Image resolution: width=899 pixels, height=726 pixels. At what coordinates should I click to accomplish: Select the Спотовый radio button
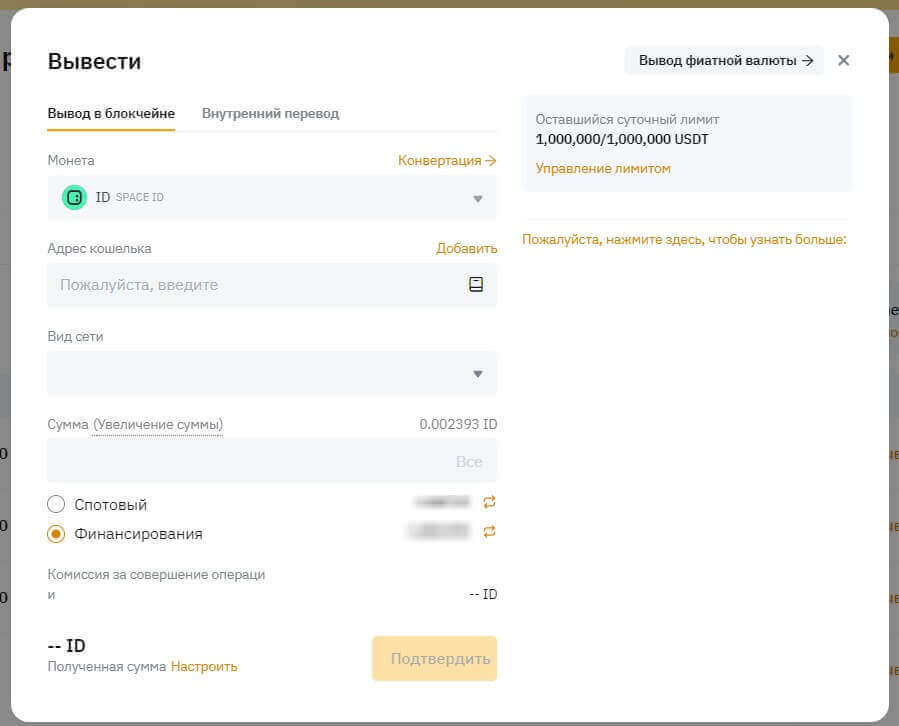[57, 504]
